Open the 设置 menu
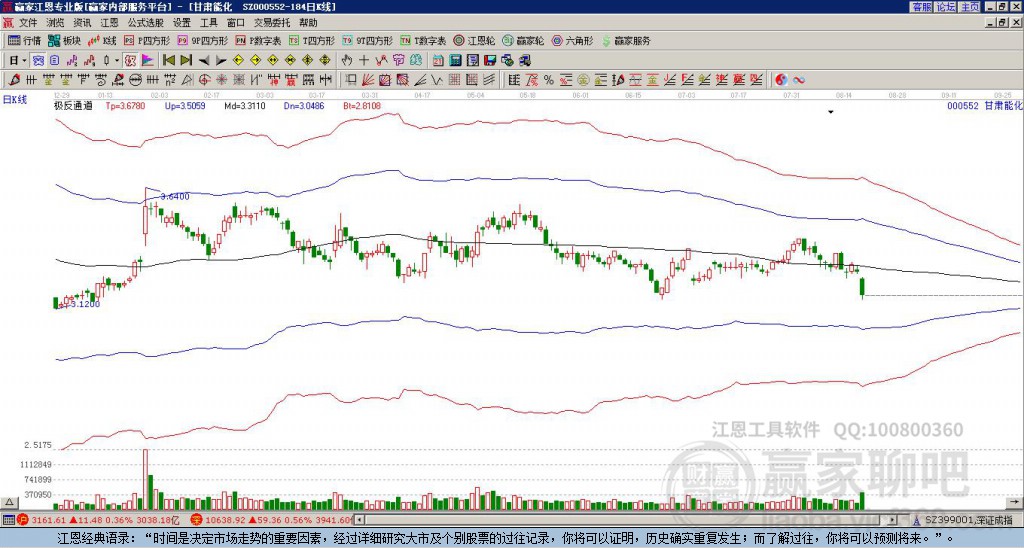This screenshot has height=548, width=1024. [182, 23]
